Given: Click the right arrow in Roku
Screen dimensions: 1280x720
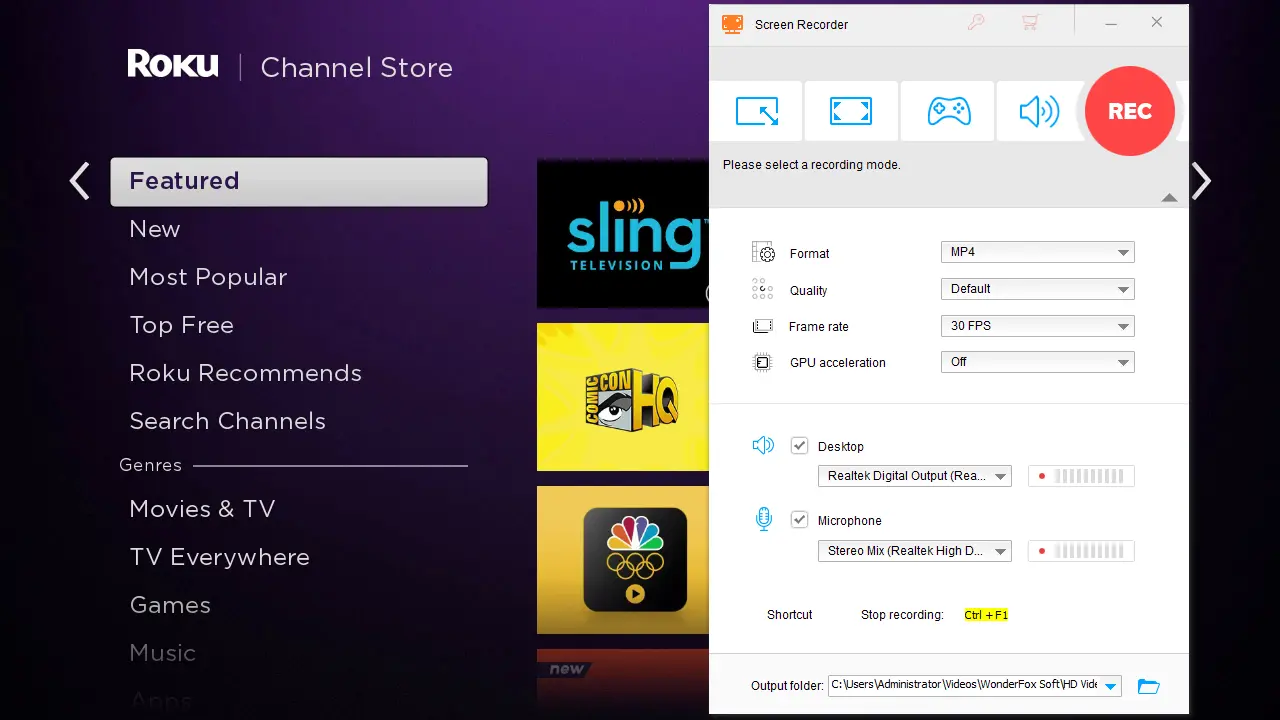Looking at the screenshot, I should click(1201, 181).
